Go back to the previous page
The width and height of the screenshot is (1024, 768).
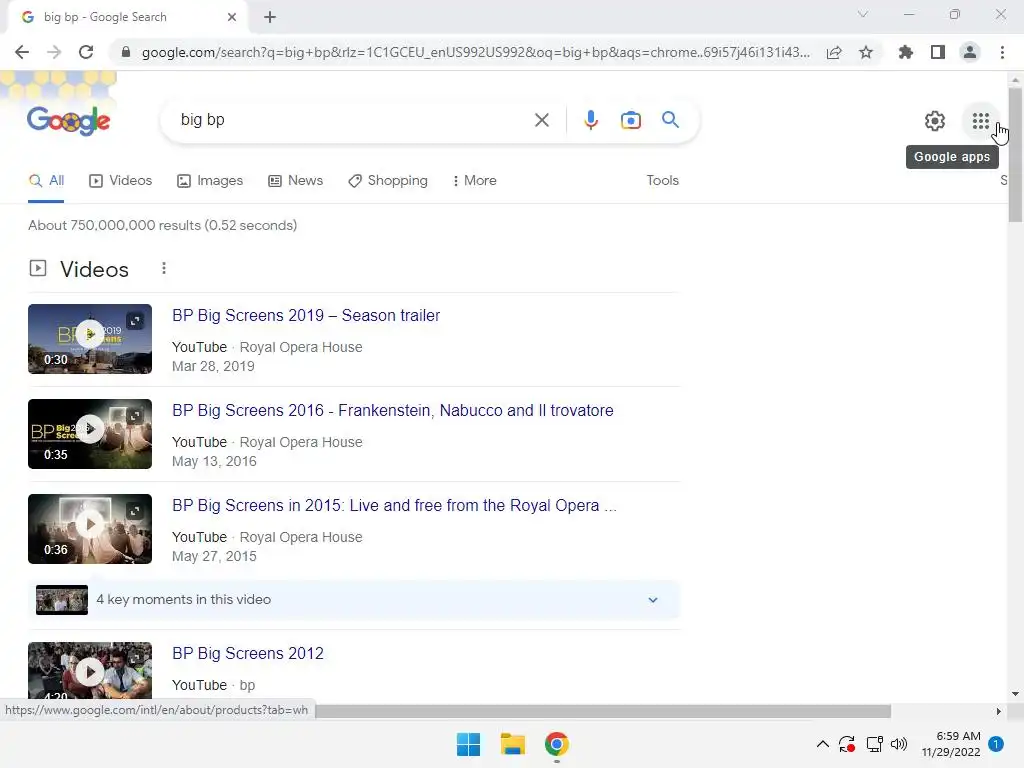pos(22,52)
